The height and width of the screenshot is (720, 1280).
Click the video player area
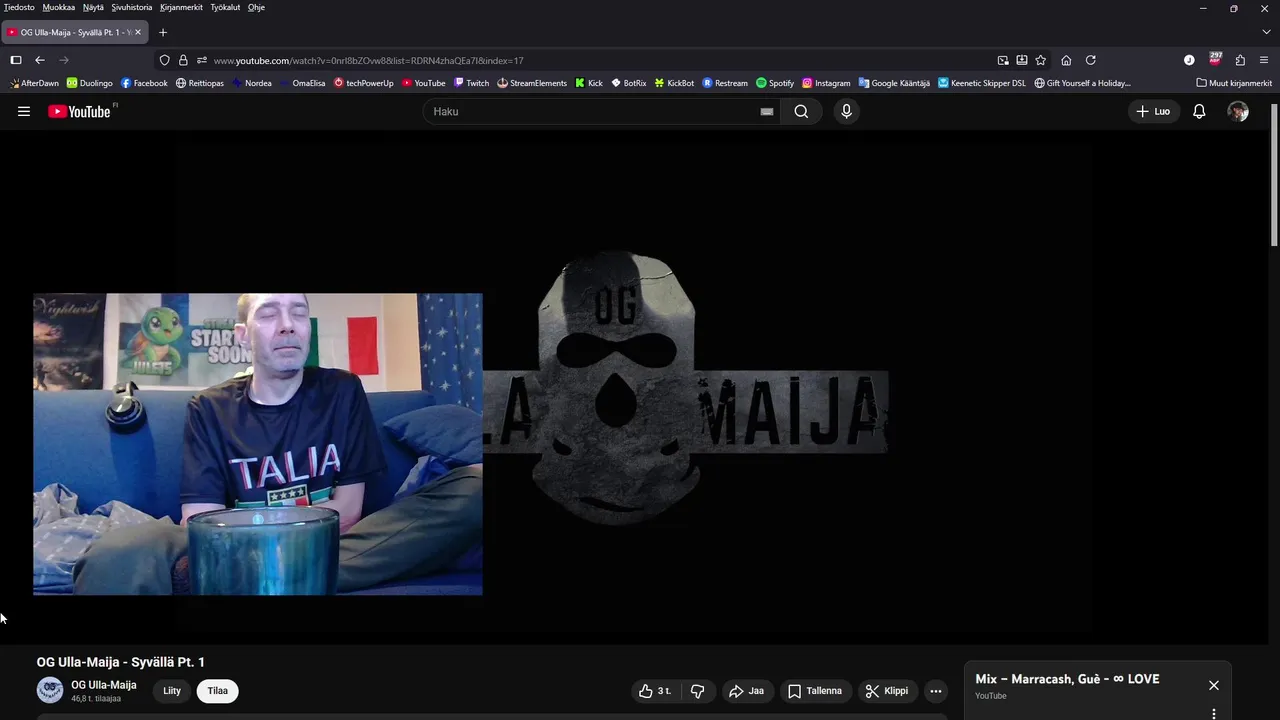636,388
